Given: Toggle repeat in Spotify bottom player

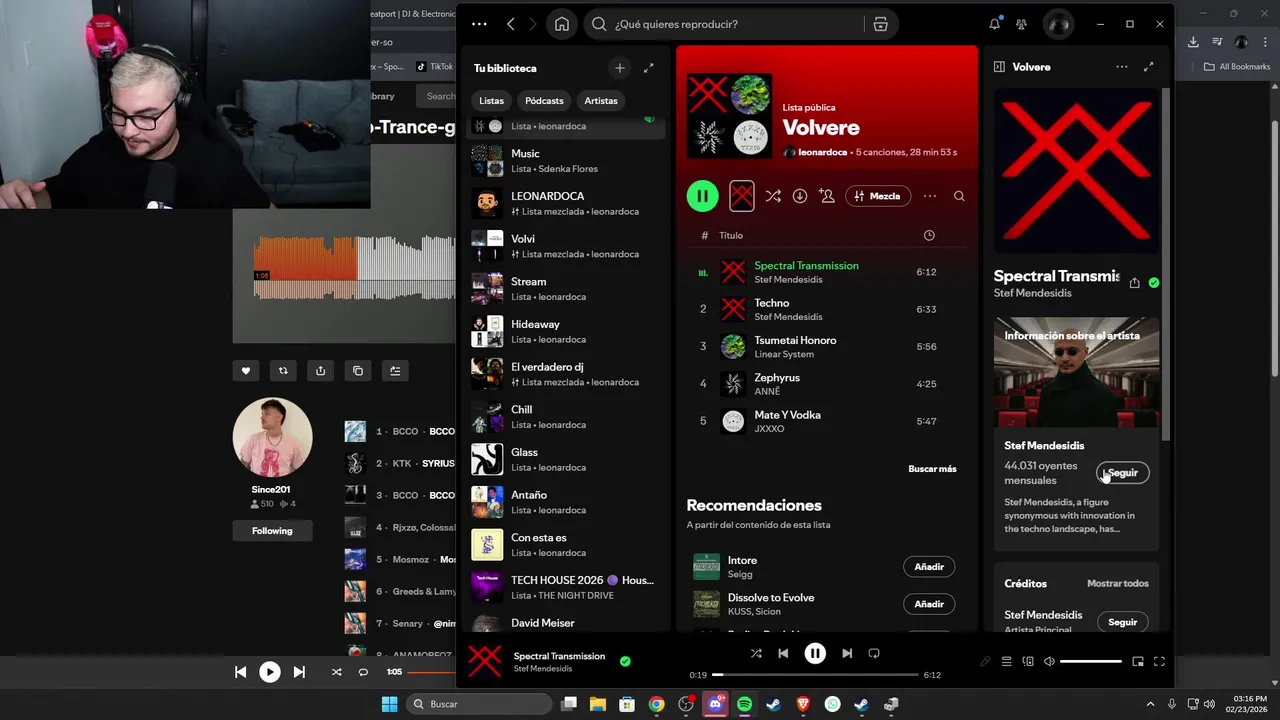Looking at the screenshot, I should pyautogui.click(x=874, y=653).
